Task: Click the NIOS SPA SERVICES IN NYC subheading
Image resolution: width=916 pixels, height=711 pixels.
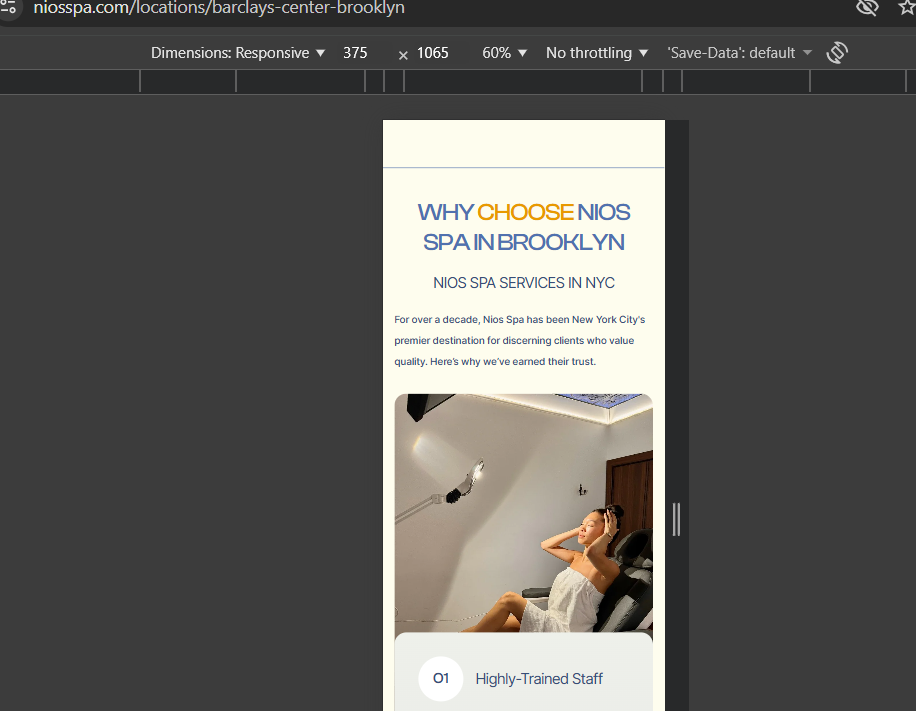Action: 523,283
